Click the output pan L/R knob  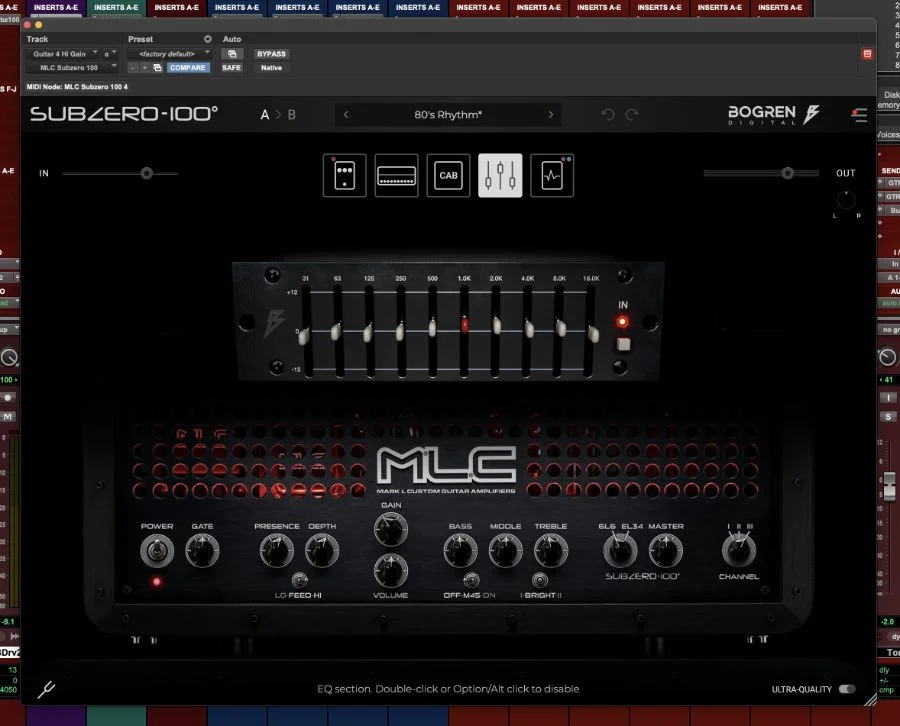coord(846,200)
